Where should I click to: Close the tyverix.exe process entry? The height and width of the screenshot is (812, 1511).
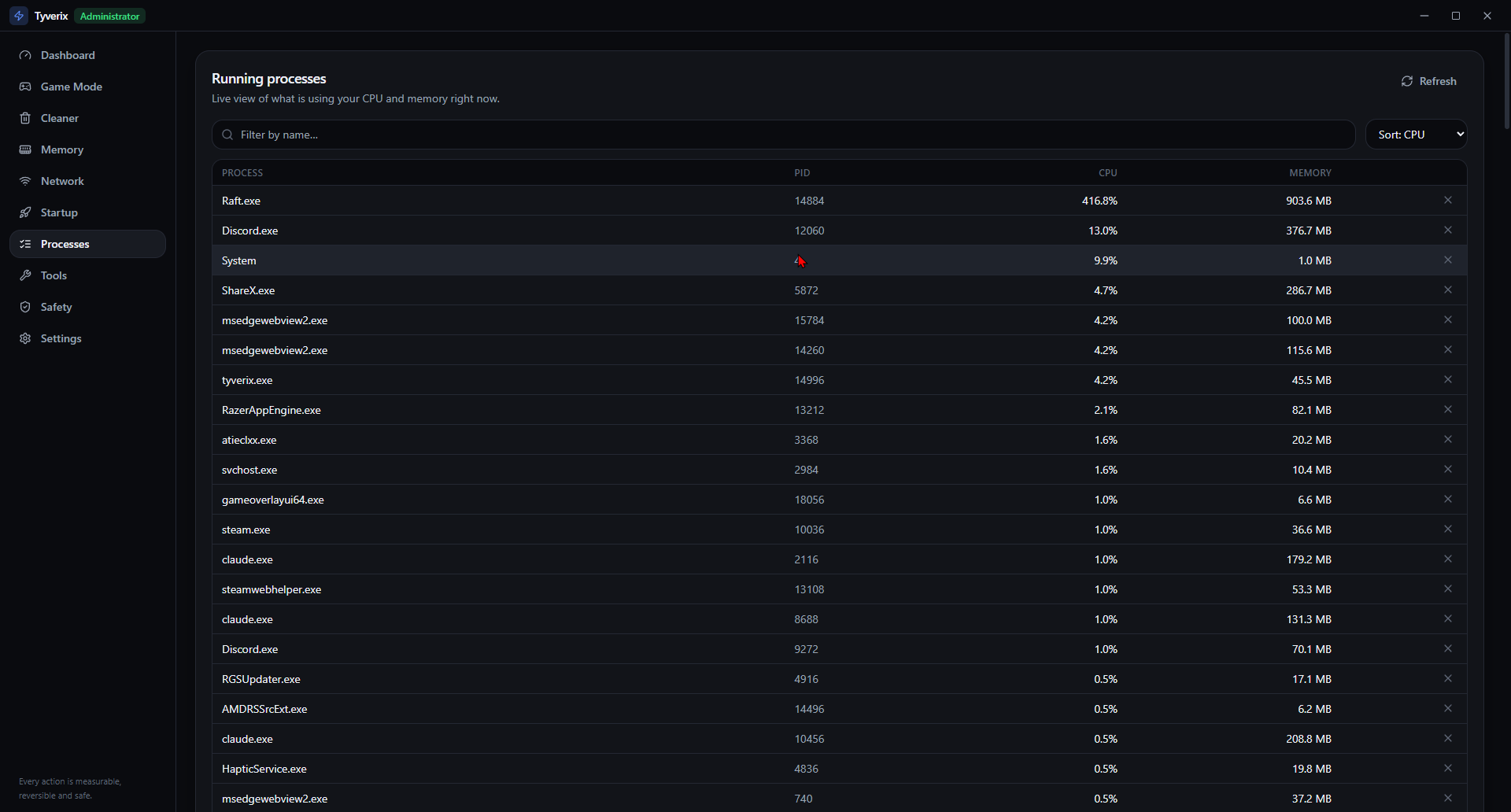(x=1447, y=379)
